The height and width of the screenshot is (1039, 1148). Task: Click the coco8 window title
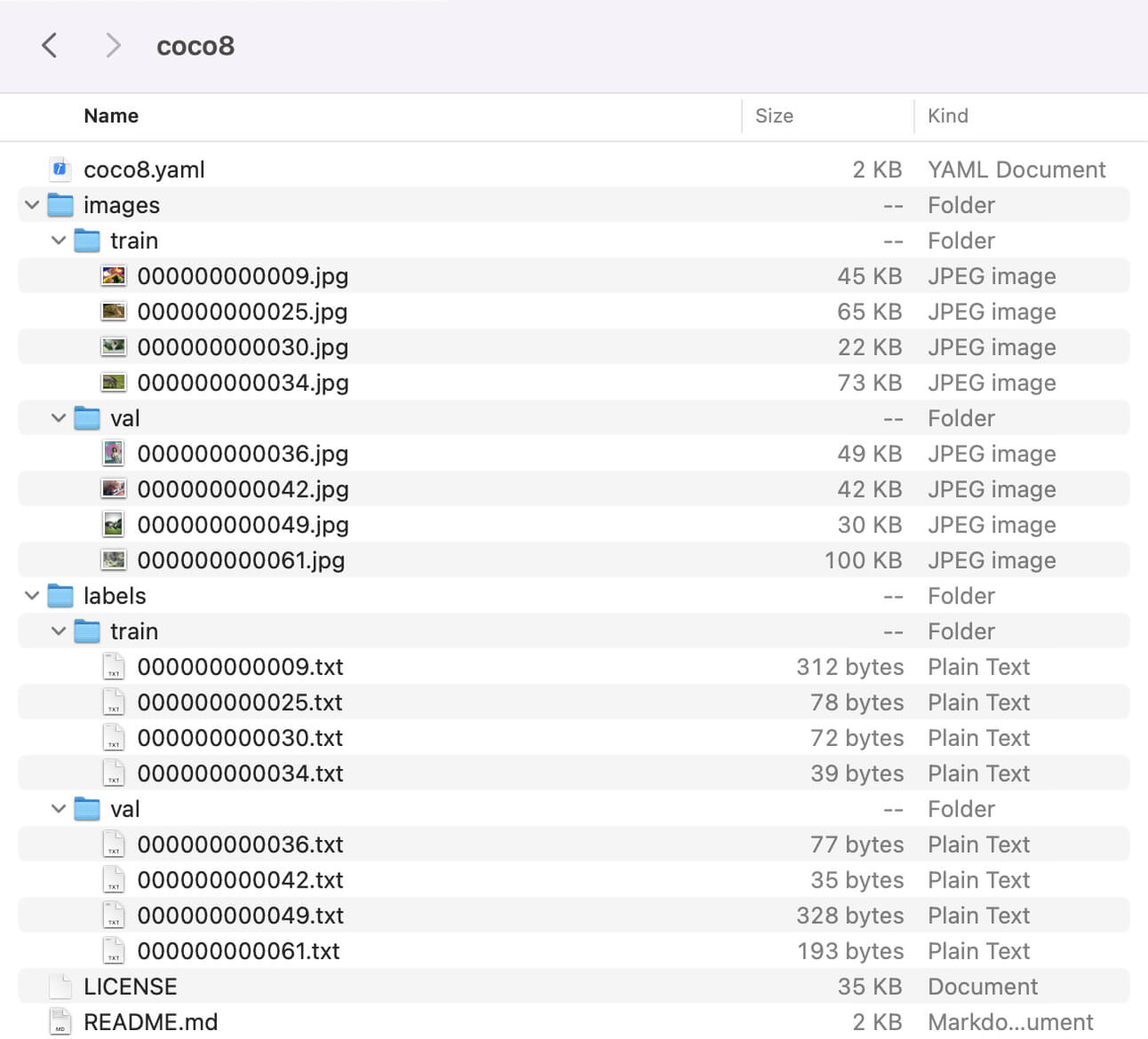click(196, 46)
